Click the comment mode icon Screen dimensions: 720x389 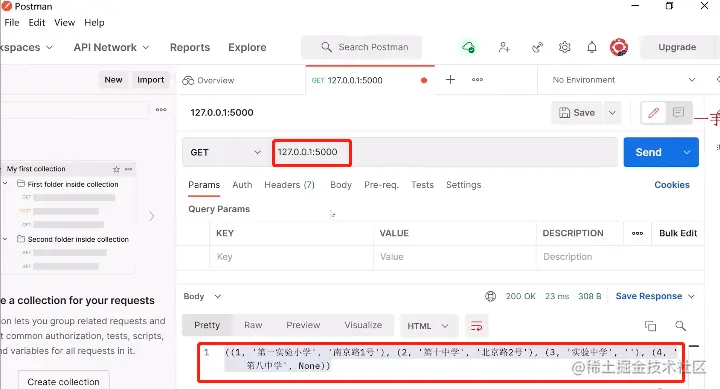click(x=678, y=113)
